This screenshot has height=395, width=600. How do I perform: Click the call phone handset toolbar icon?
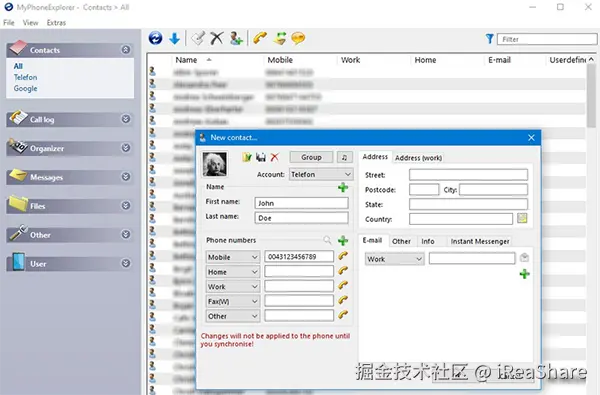click(x=260, y=38)
